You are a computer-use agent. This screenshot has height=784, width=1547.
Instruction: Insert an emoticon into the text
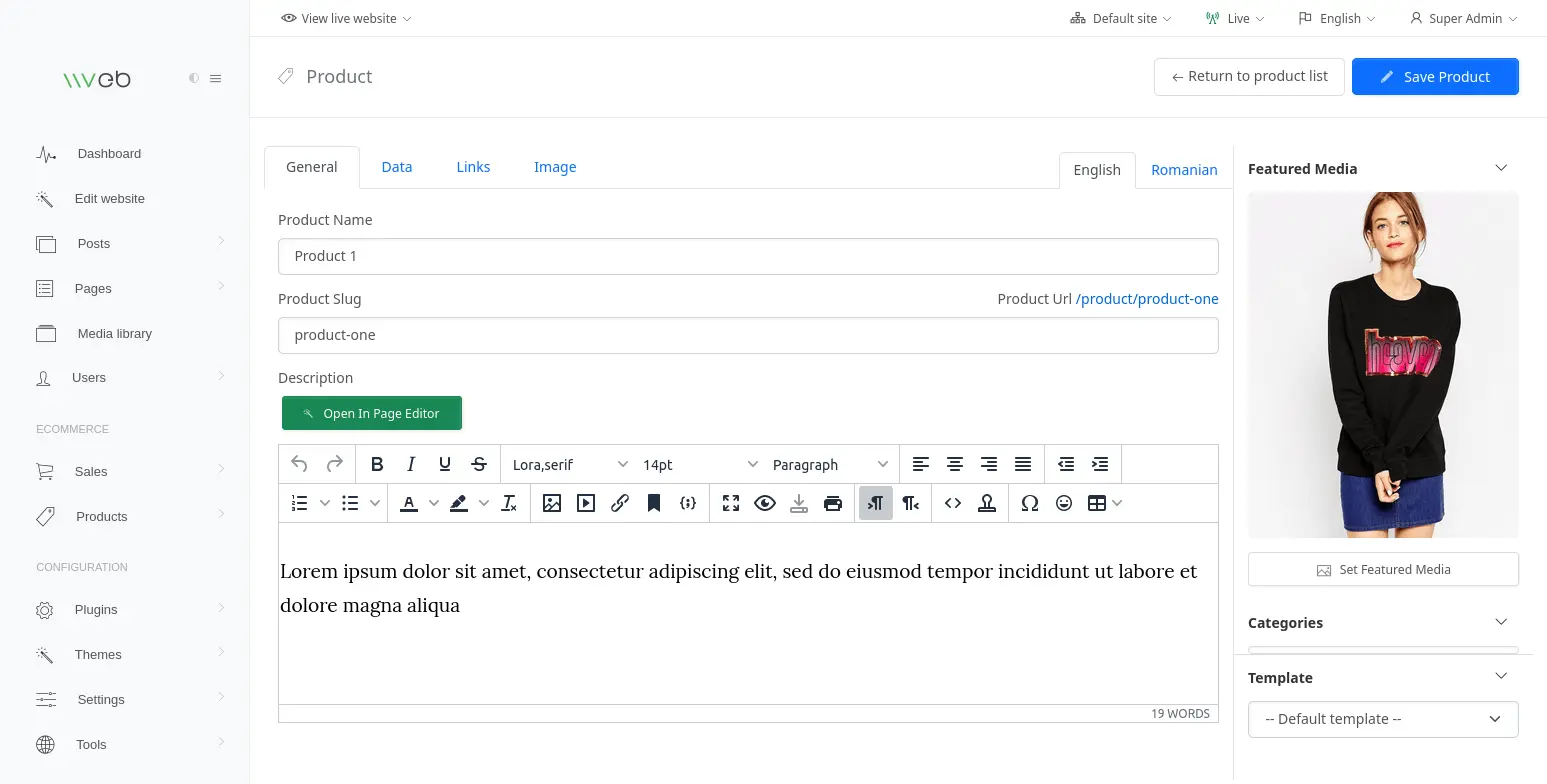pos(1063,503)
